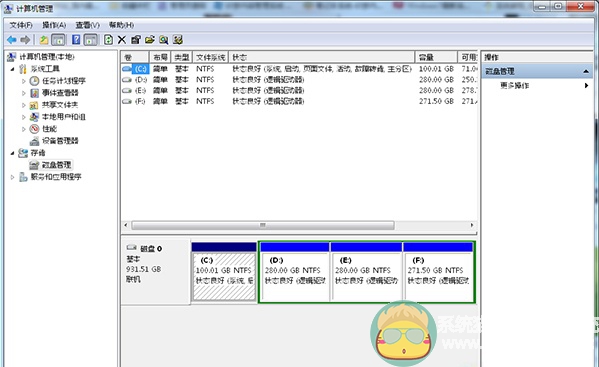Click the 事件查看器 tree icon
Screen dimensions: 599x367
[34, 93]
